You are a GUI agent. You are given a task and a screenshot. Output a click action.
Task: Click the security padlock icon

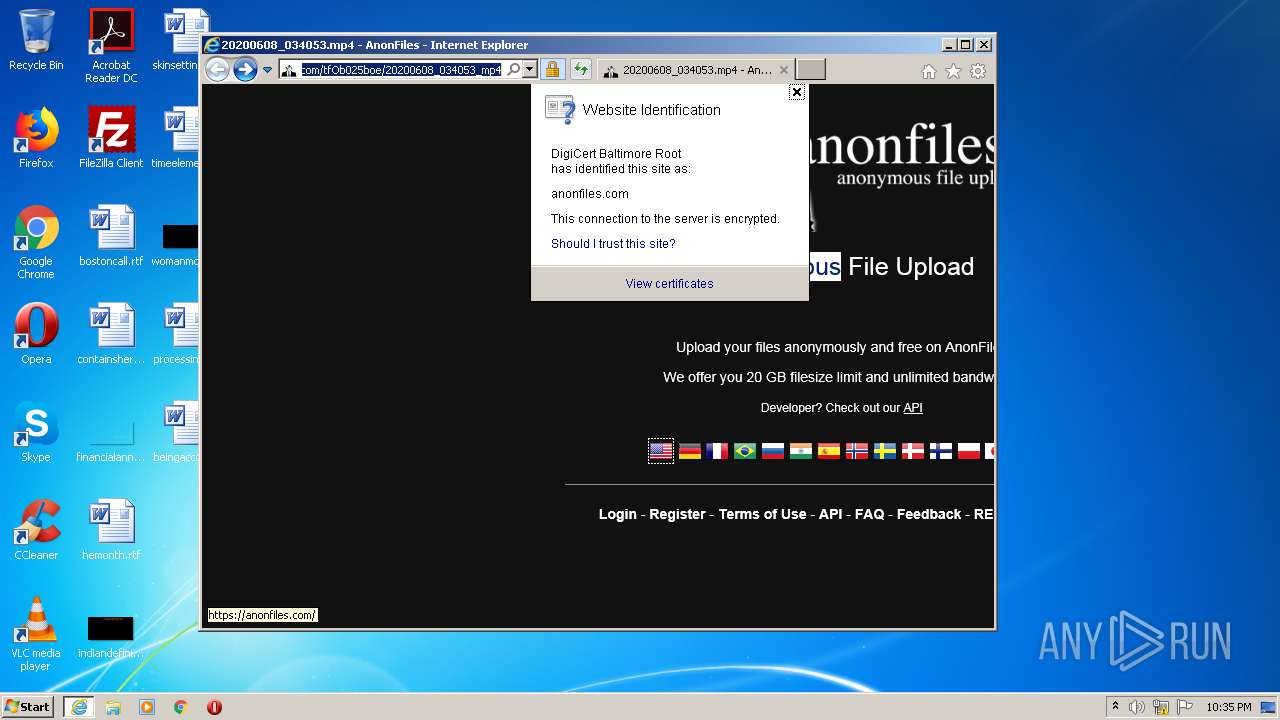tap(552, 70)
